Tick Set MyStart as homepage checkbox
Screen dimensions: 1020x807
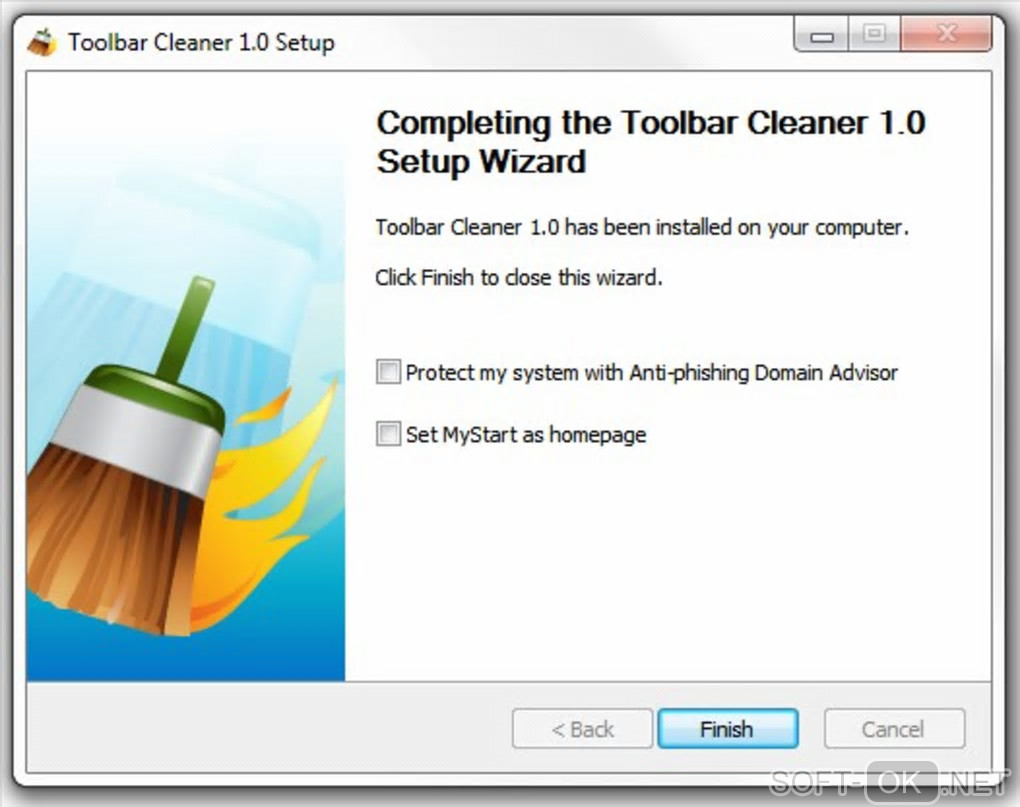tap(388, 434)
